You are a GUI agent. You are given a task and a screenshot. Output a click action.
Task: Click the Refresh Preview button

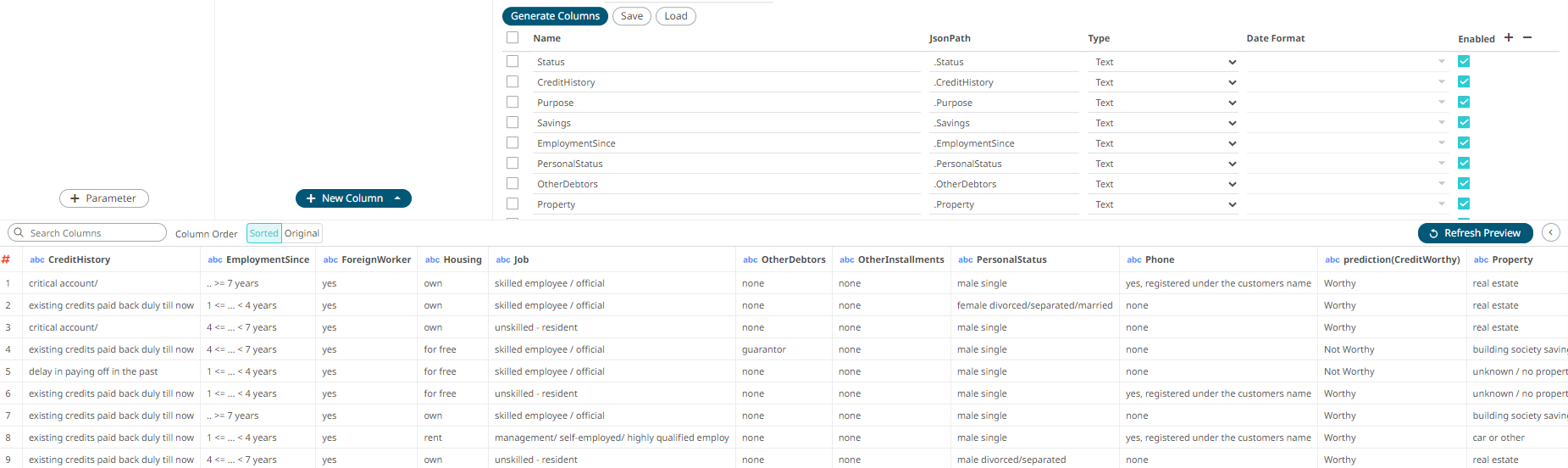point(1475,233)
